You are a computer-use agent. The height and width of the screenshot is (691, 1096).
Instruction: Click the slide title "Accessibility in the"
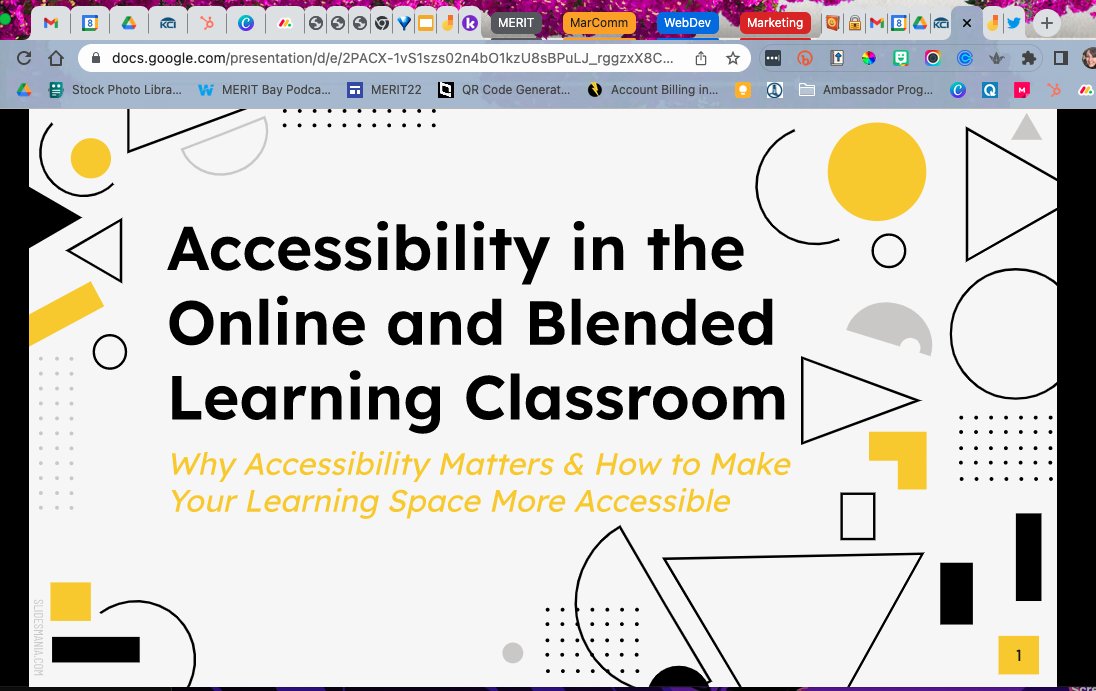pos(456,250)
